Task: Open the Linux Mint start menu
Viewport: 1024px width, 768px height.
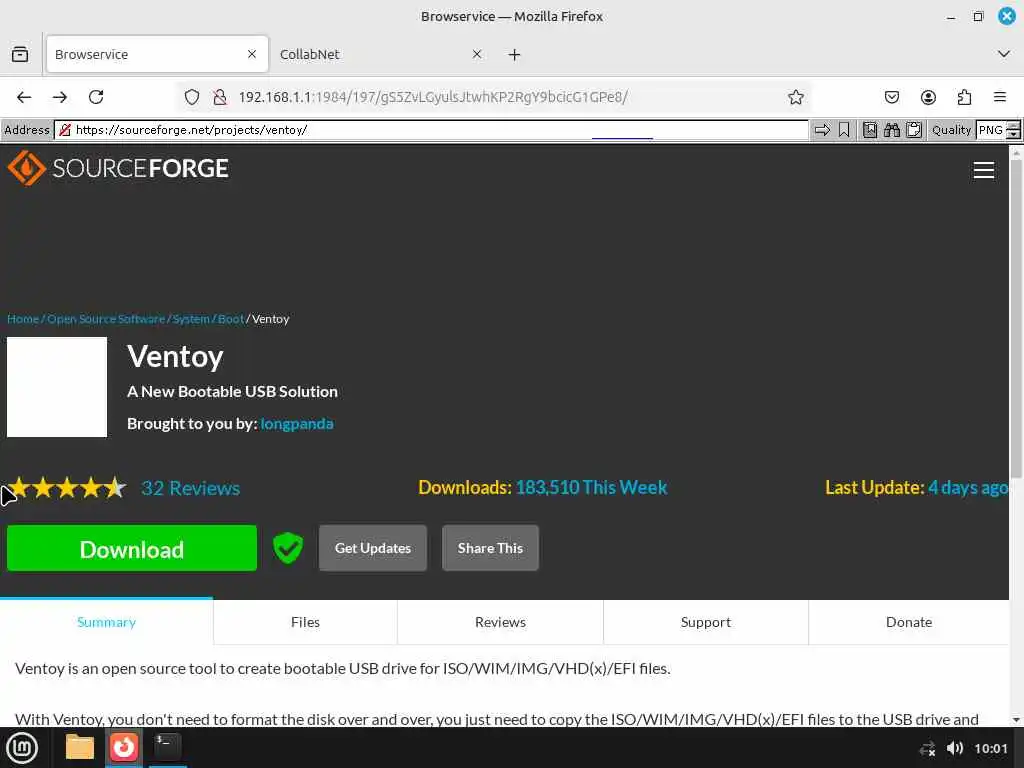Action: [22, 748]
